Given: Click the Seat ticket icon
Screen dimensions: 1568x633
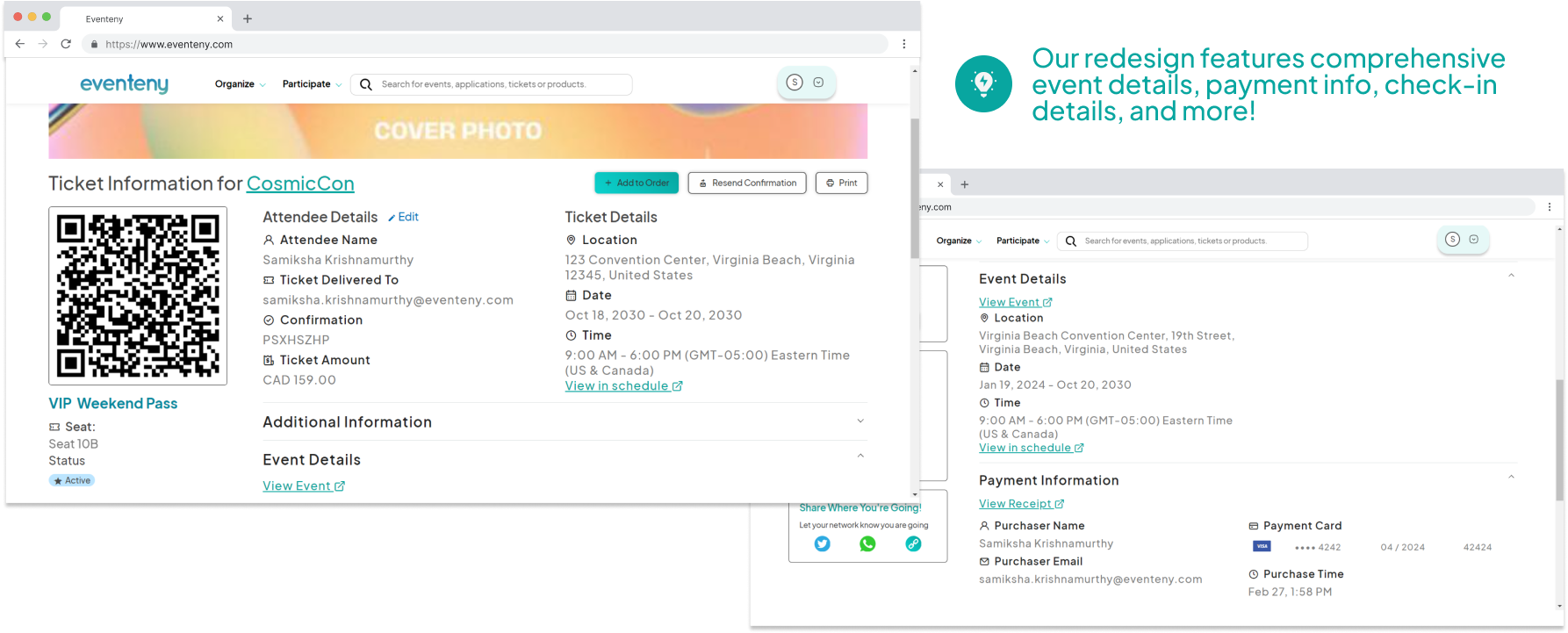Looking at the screenshot, I should [x=54, y=427].
